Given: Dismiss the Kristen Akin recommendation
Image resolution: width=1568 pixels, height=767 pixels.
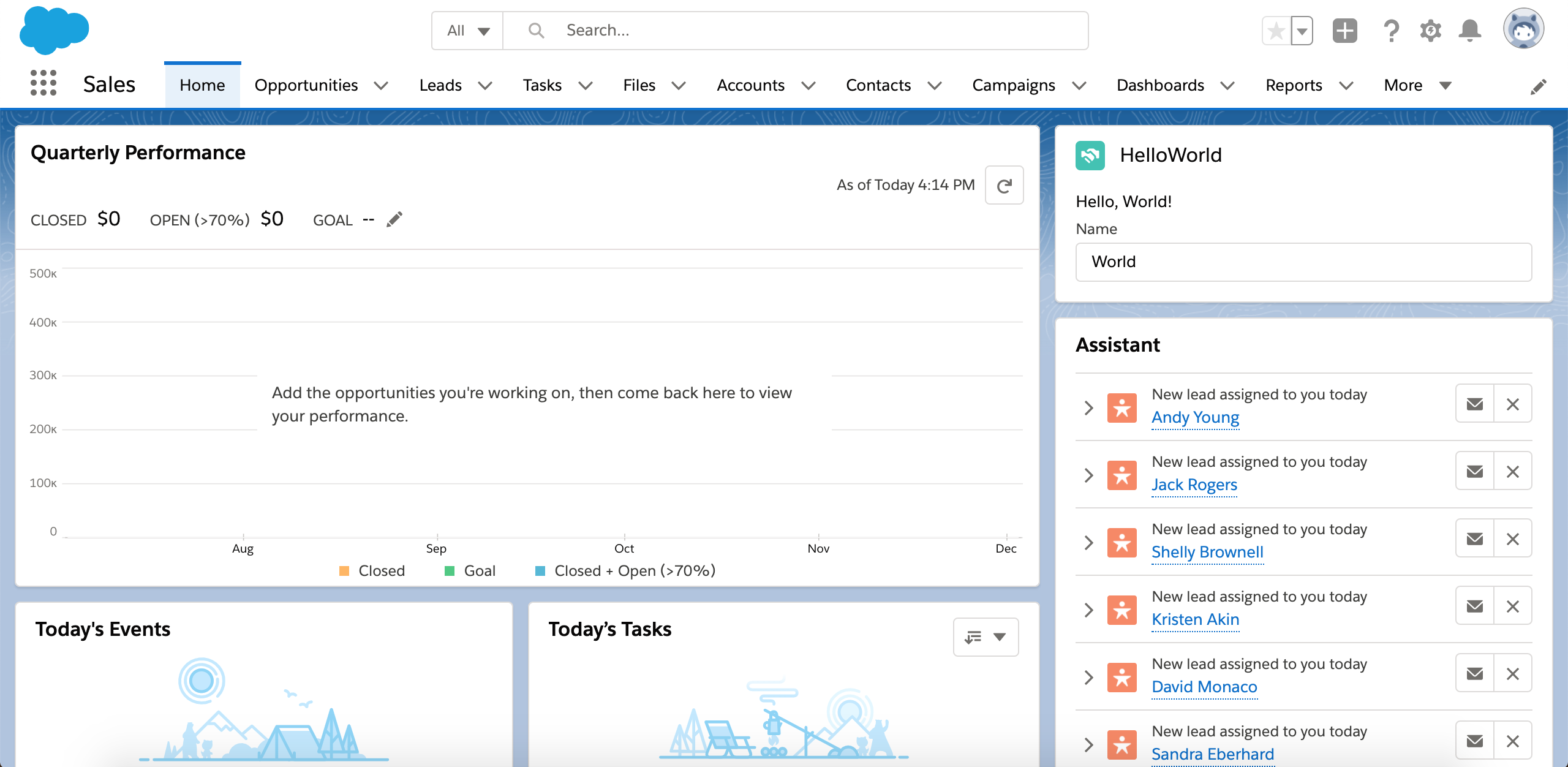Looking at the screenshot, I should [1513, 606].
